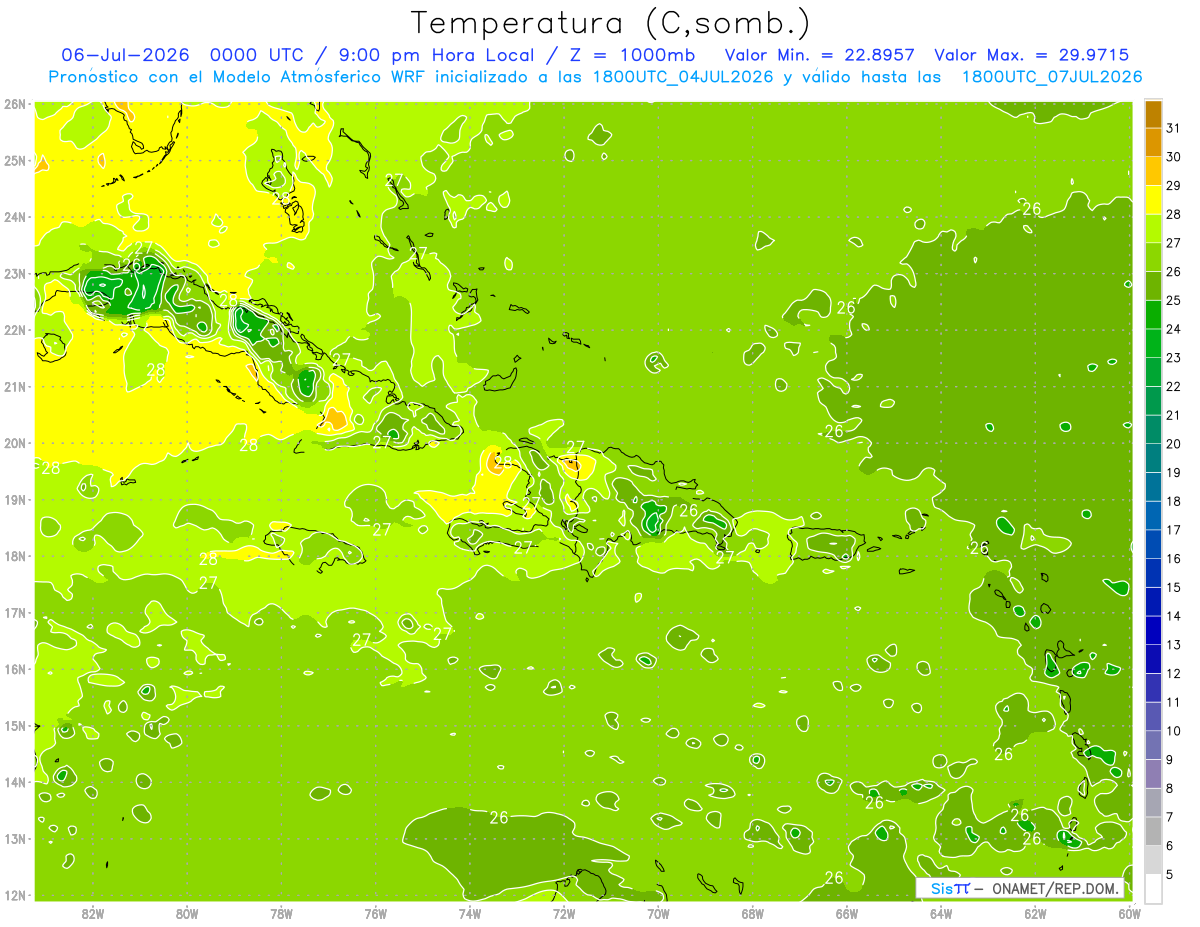
Task: Click the '19N' latitude label
Action: pyautogui.click(x=14, y=499)
